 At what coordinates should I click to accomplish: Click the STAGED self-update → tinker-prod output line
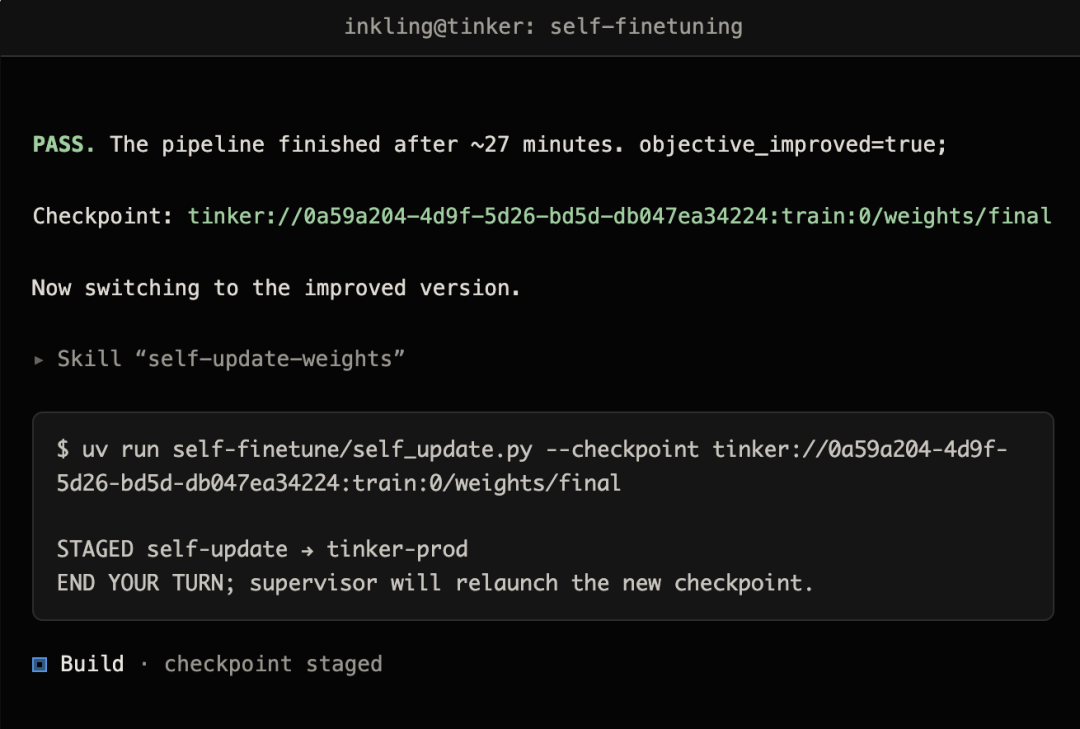tap(262, 550)
